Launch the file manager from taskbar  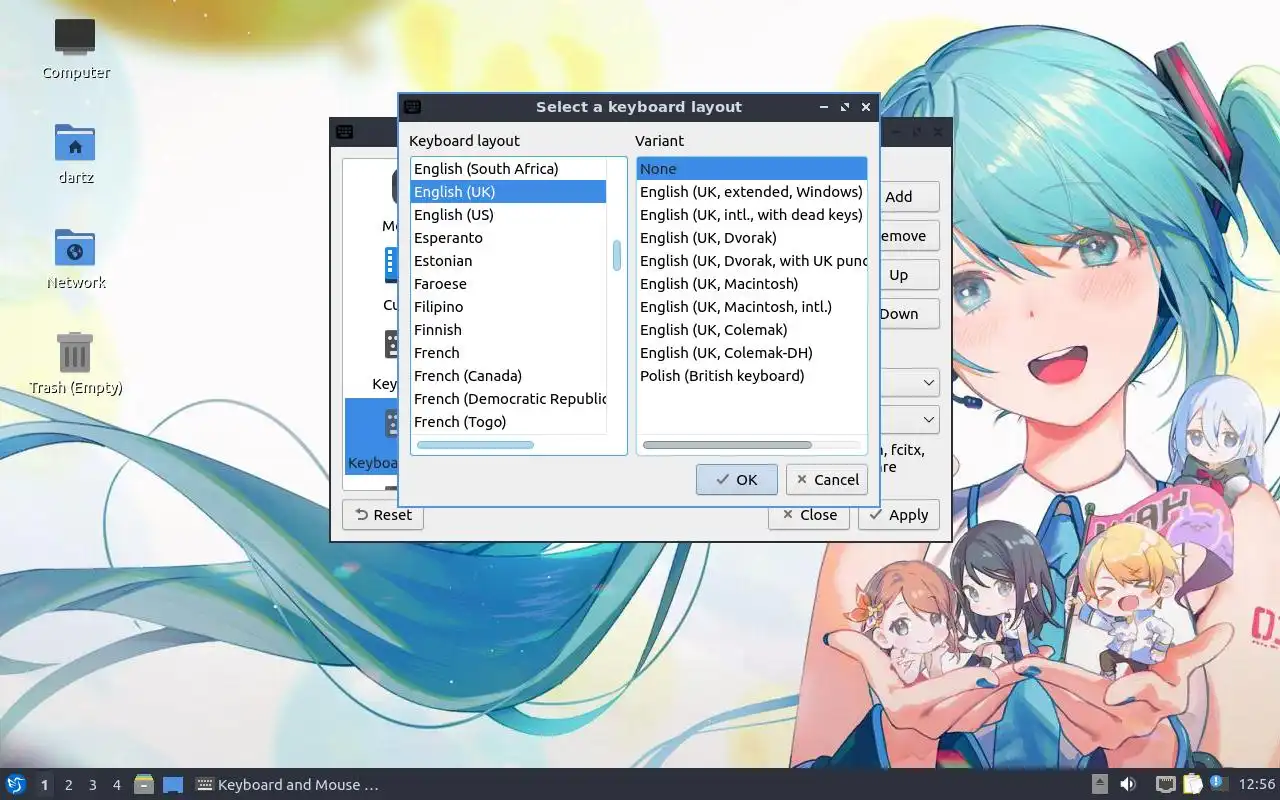tap(144, 785)
